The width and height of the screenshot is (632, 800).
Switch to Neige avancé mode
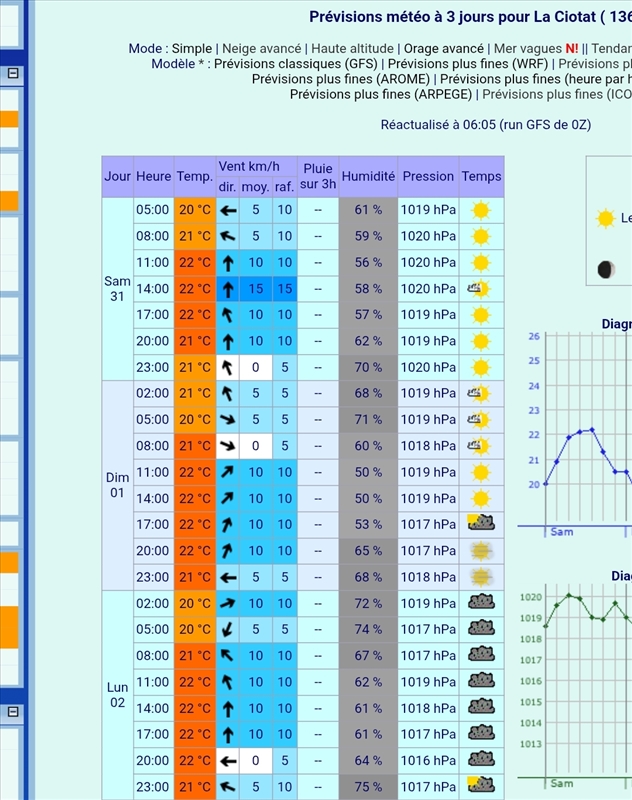262,48
